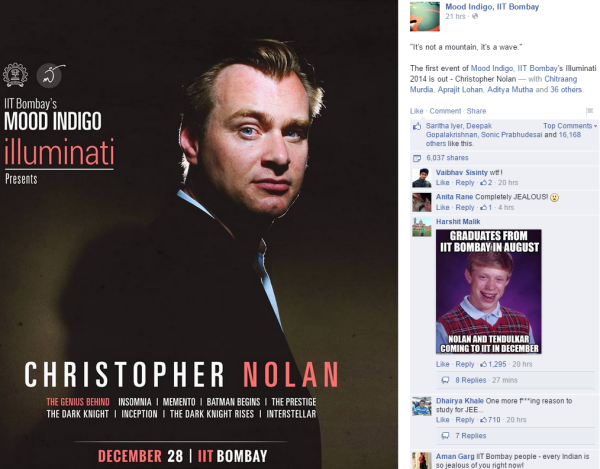Expand the 8 Replies thread
The width and height of the screenshot is (600, 469).
471,380
